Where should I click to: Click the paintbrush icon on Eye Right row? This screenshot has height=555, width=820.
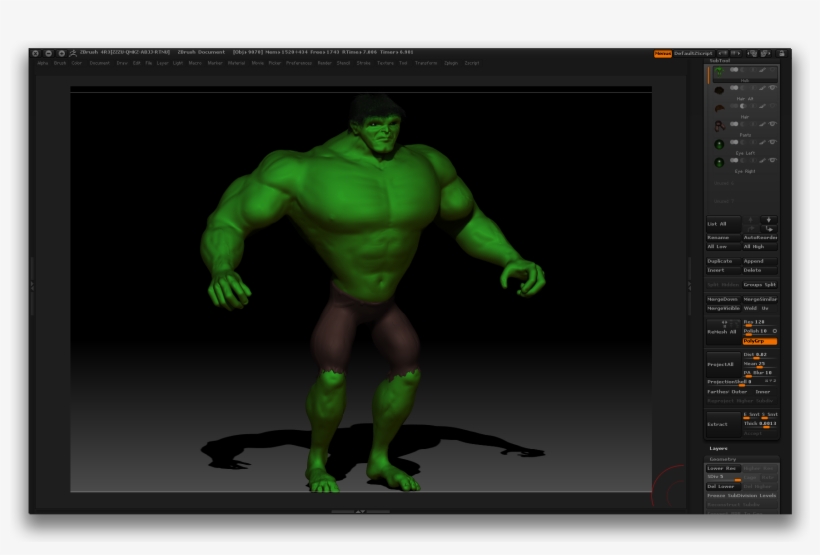(763, 161)
